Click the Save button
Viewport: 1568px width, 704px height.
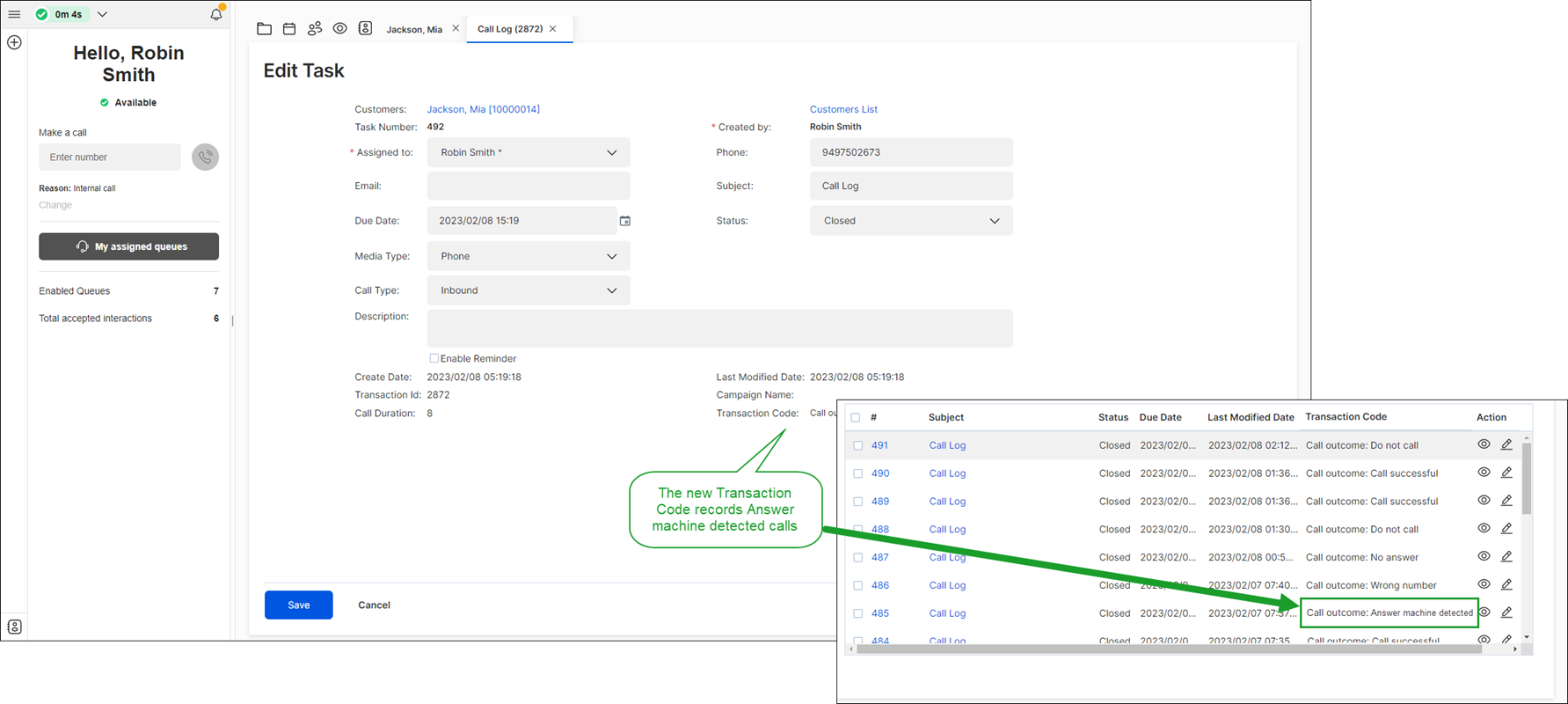299,605
